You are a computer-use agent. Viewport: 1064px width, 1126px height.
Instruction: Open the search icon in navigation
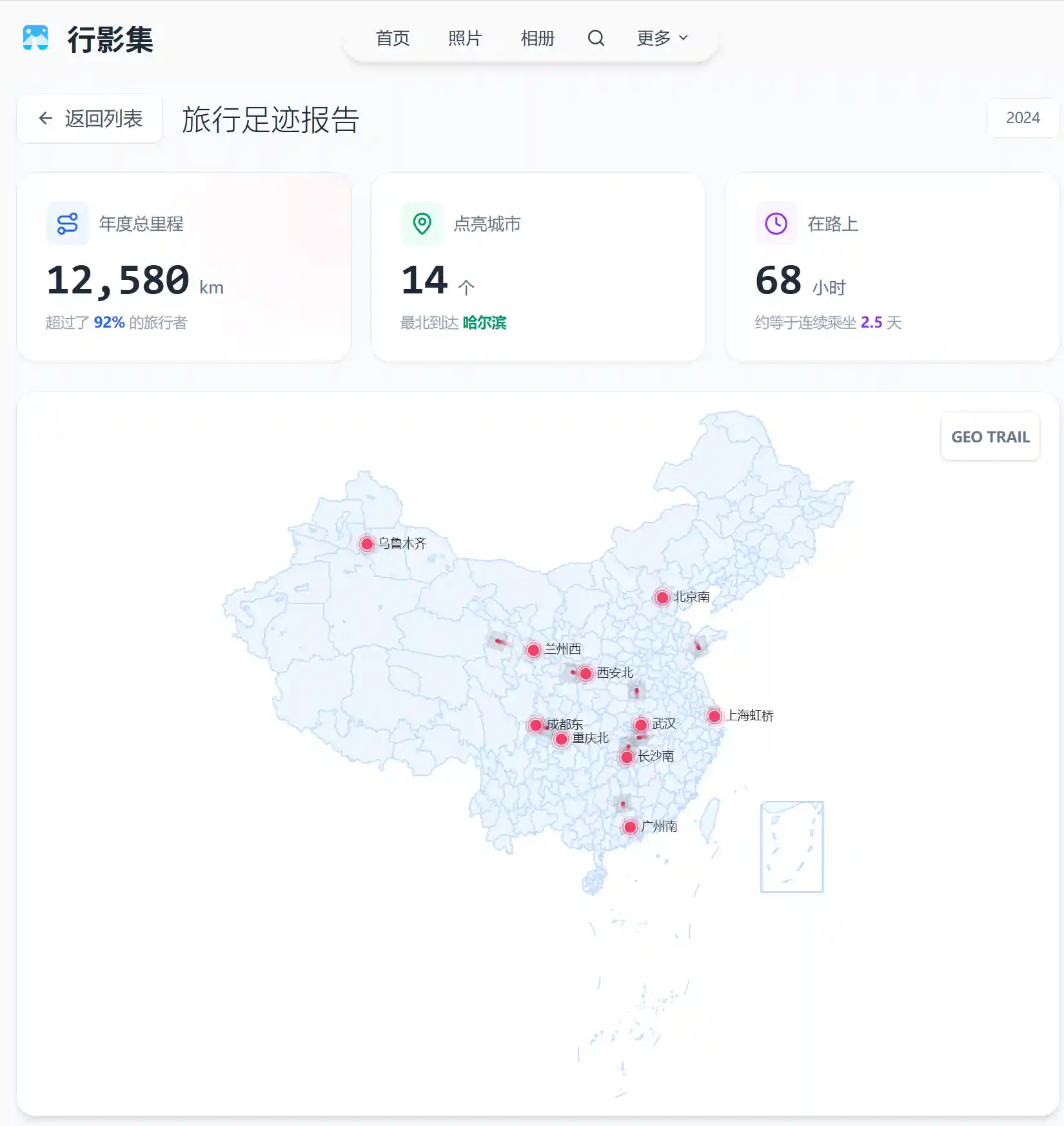coord(596,38)
